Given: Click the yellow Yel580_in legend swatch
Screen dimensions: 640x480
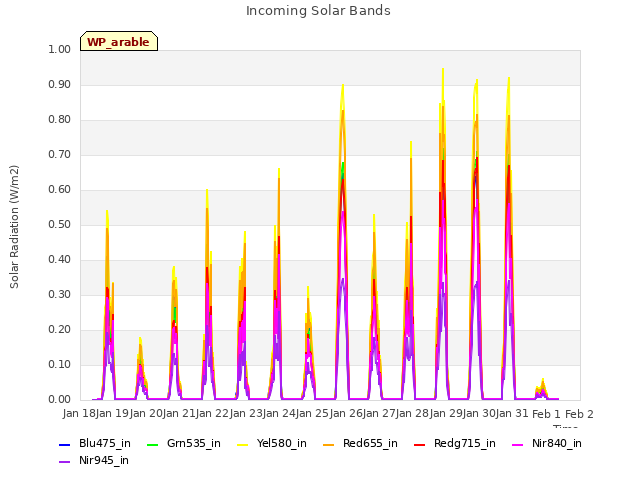Looking at the screenshot, I should pos(242,444).
